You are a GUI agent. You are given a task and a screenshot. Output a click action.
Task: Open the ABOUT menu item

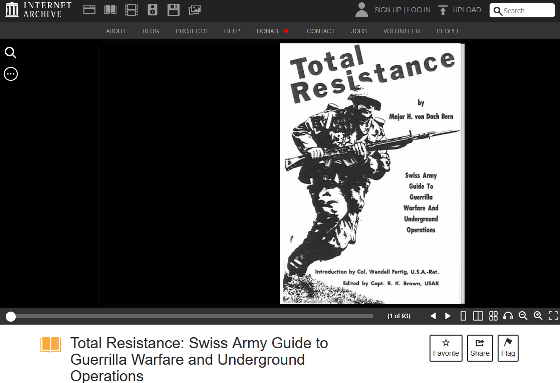point(115,31)
